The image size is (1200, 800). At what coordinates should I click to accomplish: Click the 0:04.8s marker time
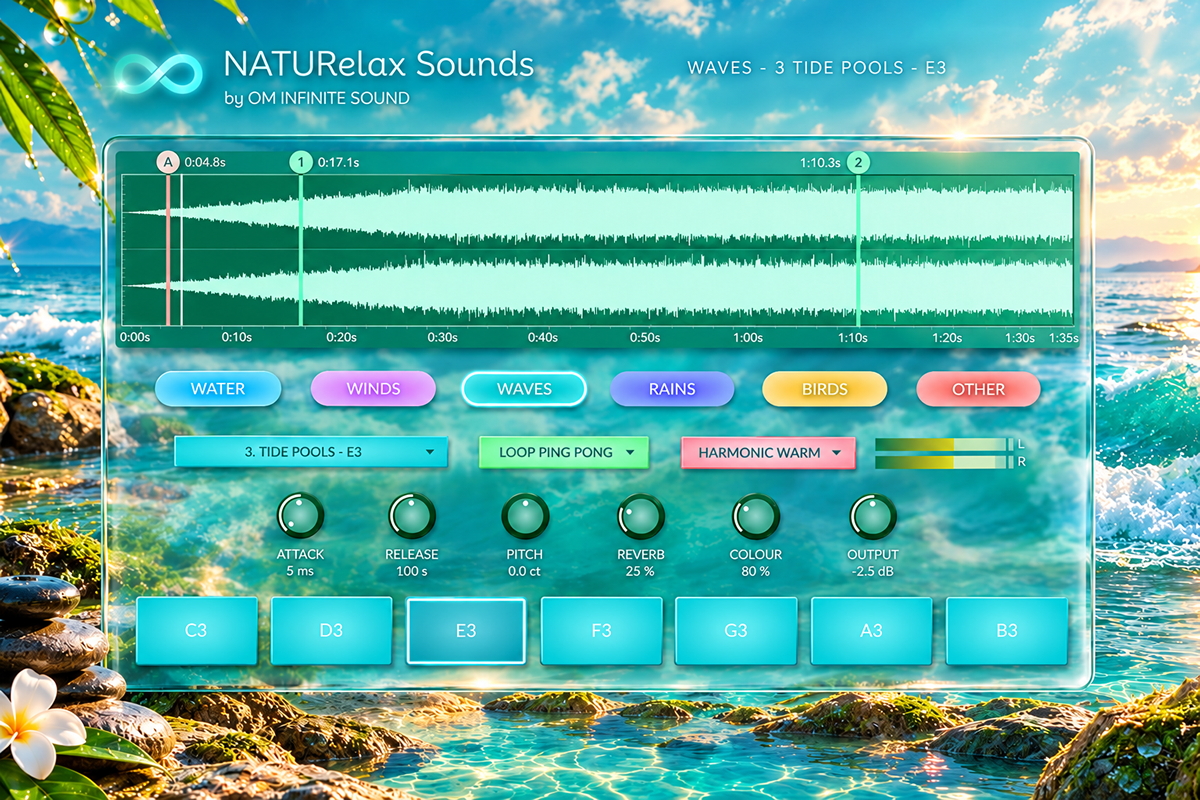[x=205, y=162]
